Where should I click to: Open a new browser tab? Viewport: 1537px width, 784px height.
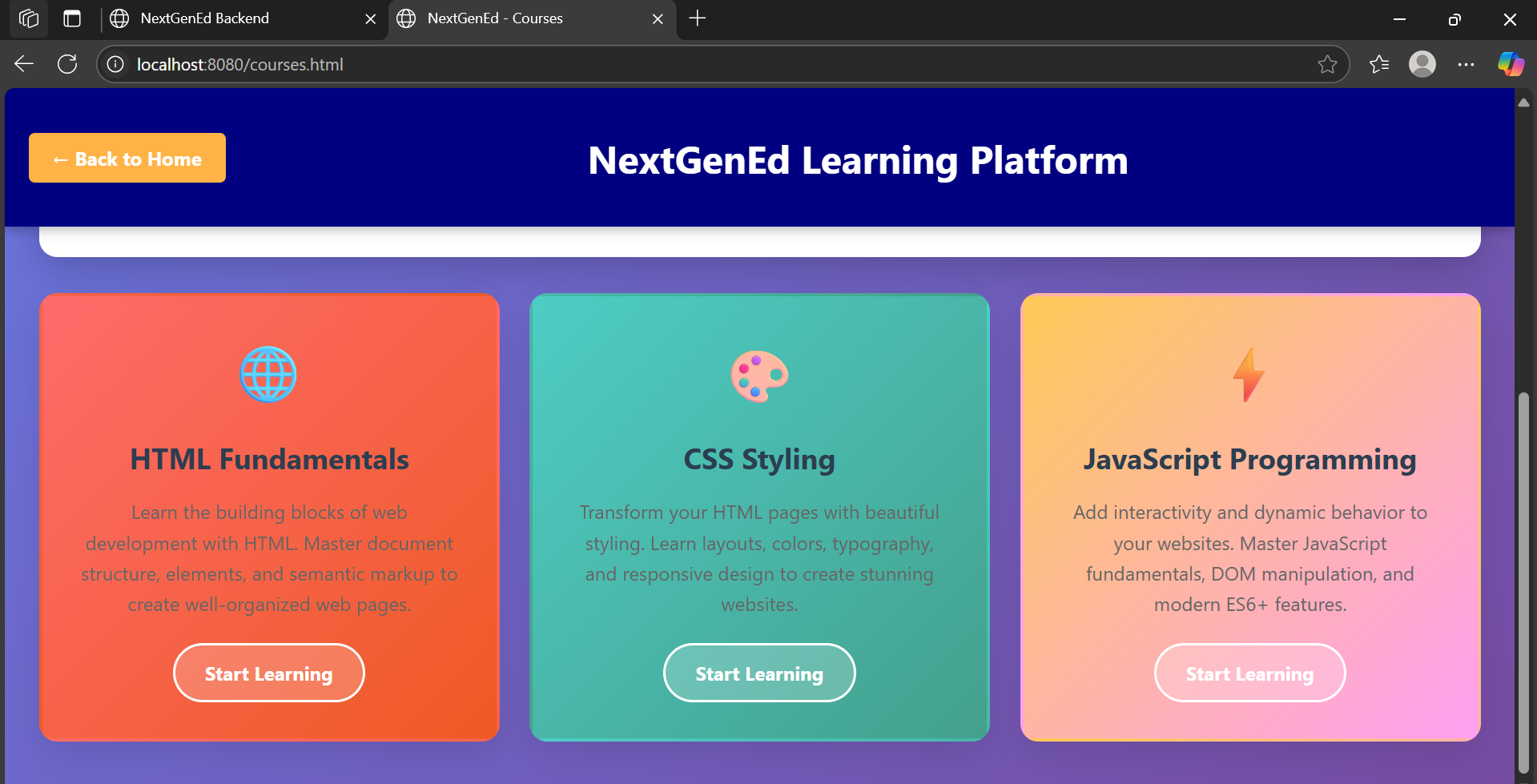(x=698, y=18)
